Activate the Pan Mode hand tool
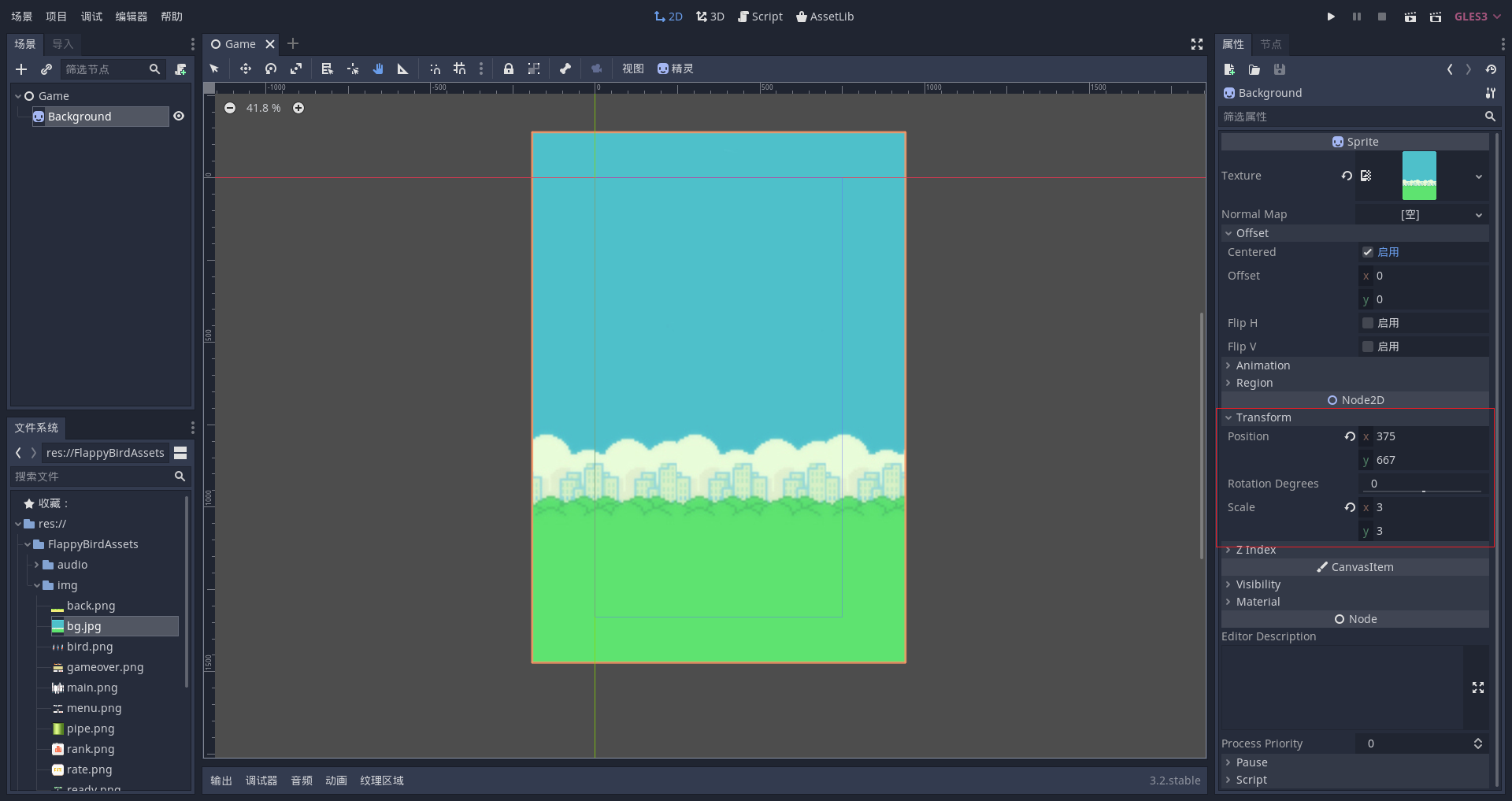 point(378,69)
